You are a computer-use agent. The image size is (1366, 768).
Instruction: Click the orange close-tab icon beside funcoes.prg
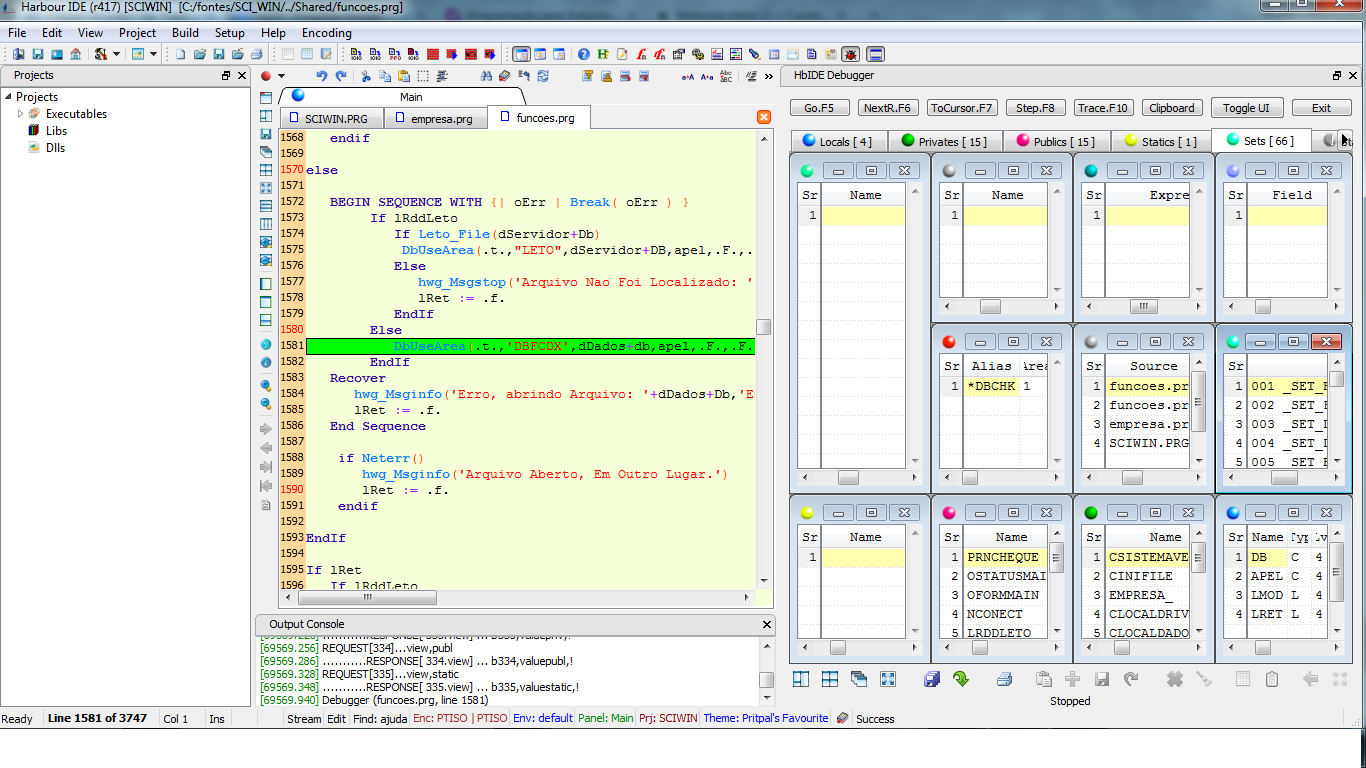(x=764, y=117)
